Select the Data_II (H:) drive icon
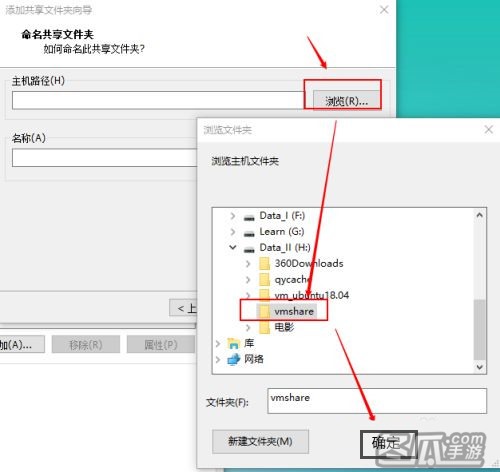 (249, 249)
